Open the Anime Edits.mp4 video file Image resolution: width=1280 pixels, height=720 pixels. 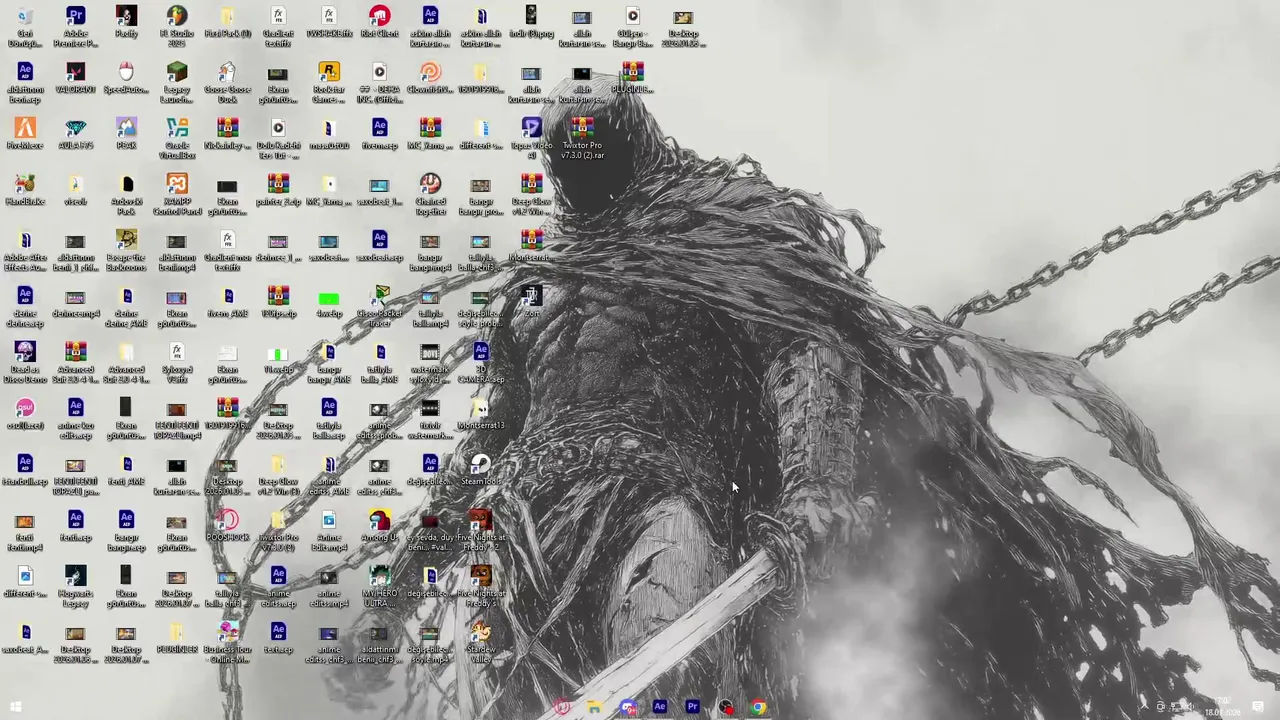coord(329,531)
